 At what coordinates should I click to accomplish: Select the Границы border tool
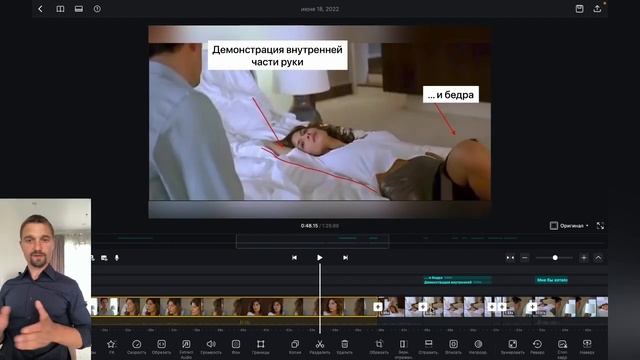pyautogui.click(x=260, y=347)
